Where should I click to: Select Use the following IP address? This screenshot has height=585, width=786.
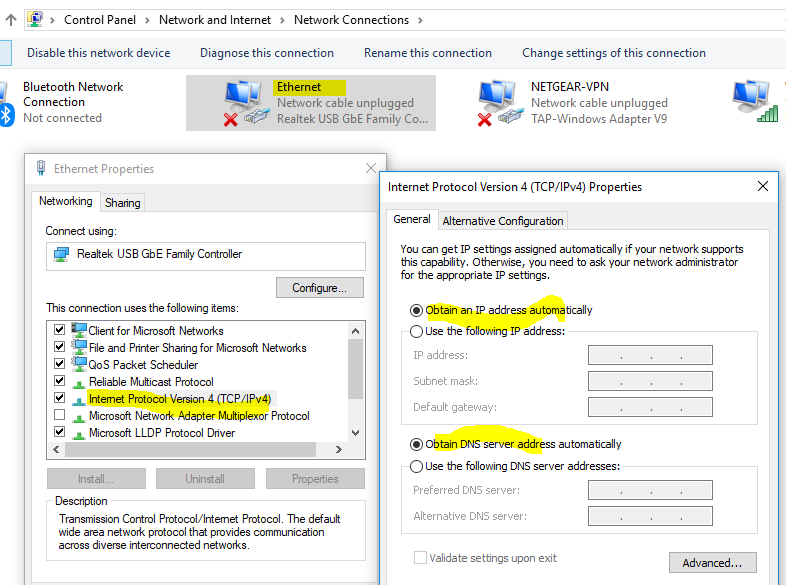[x=416, y=331]
